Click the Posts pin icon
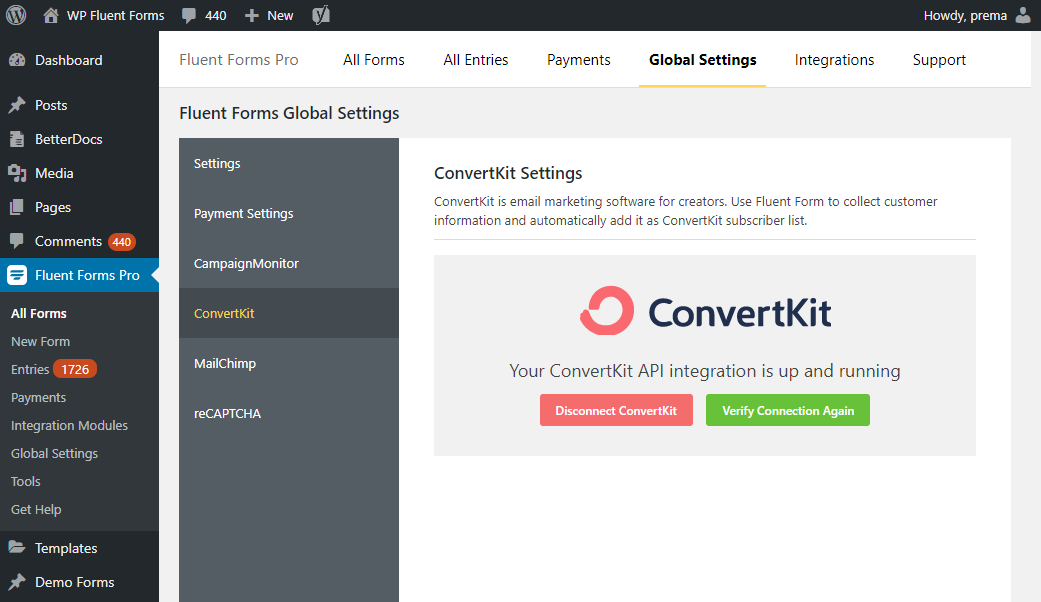 click(17, 106)
